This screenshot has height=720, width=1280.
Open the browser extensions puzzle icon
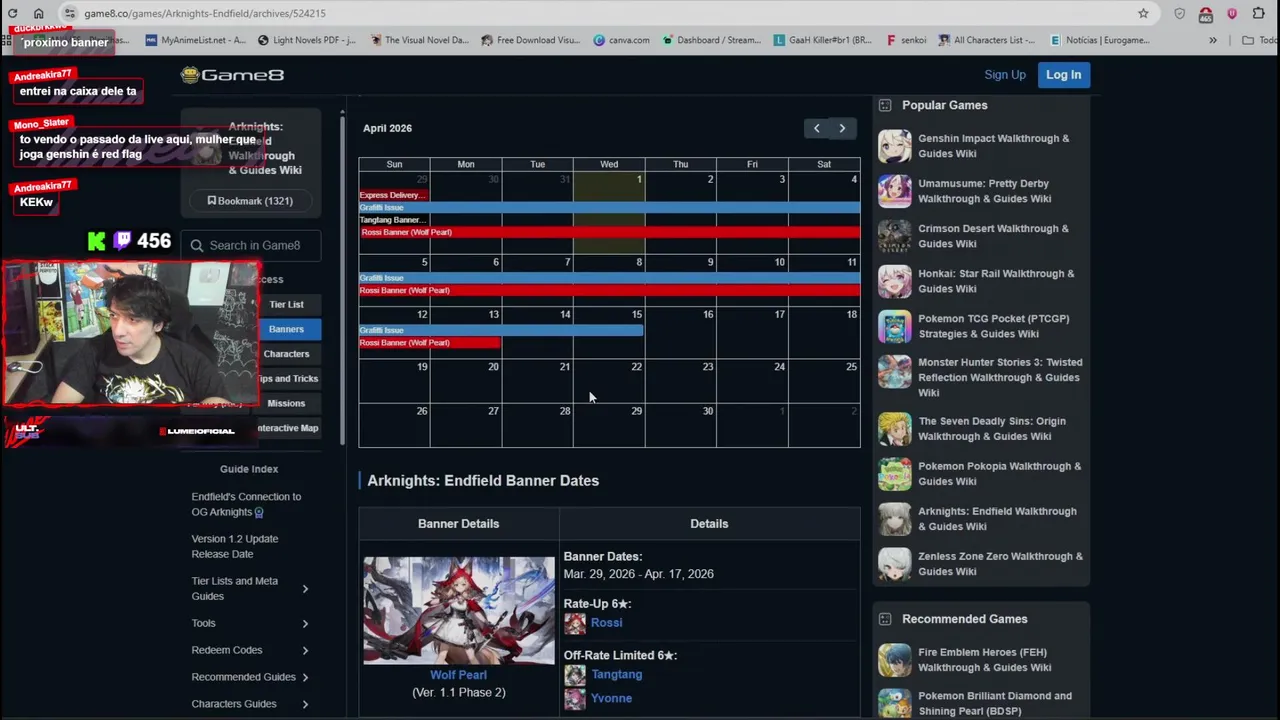point(1258,13)
